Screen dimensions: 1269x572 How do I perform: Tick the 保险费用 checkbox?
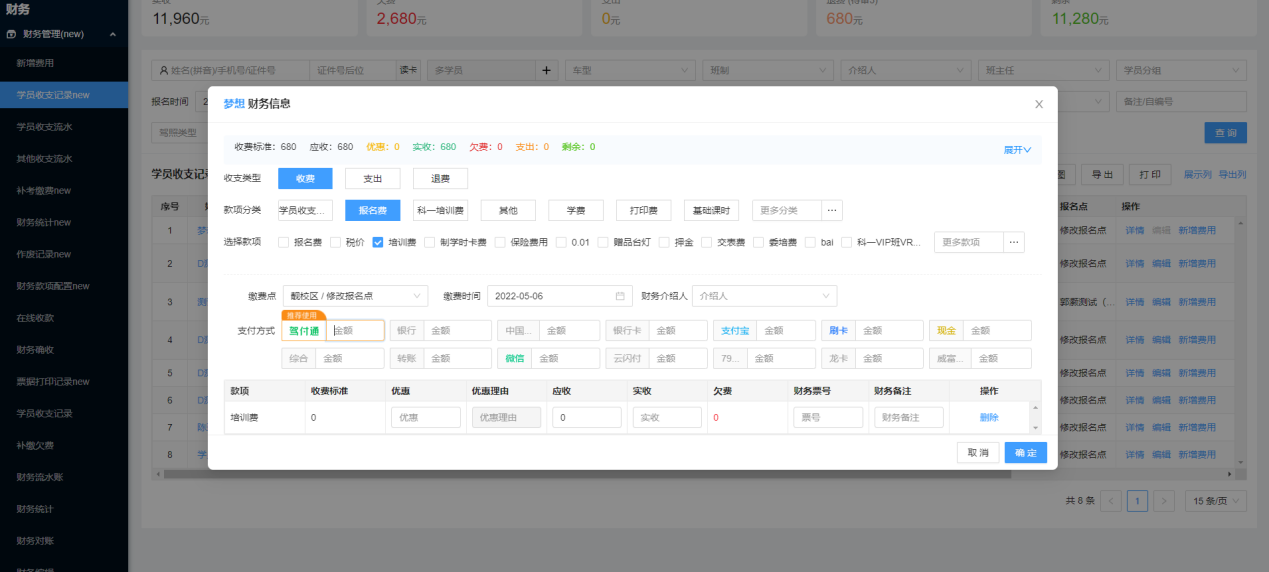[500, 242]
